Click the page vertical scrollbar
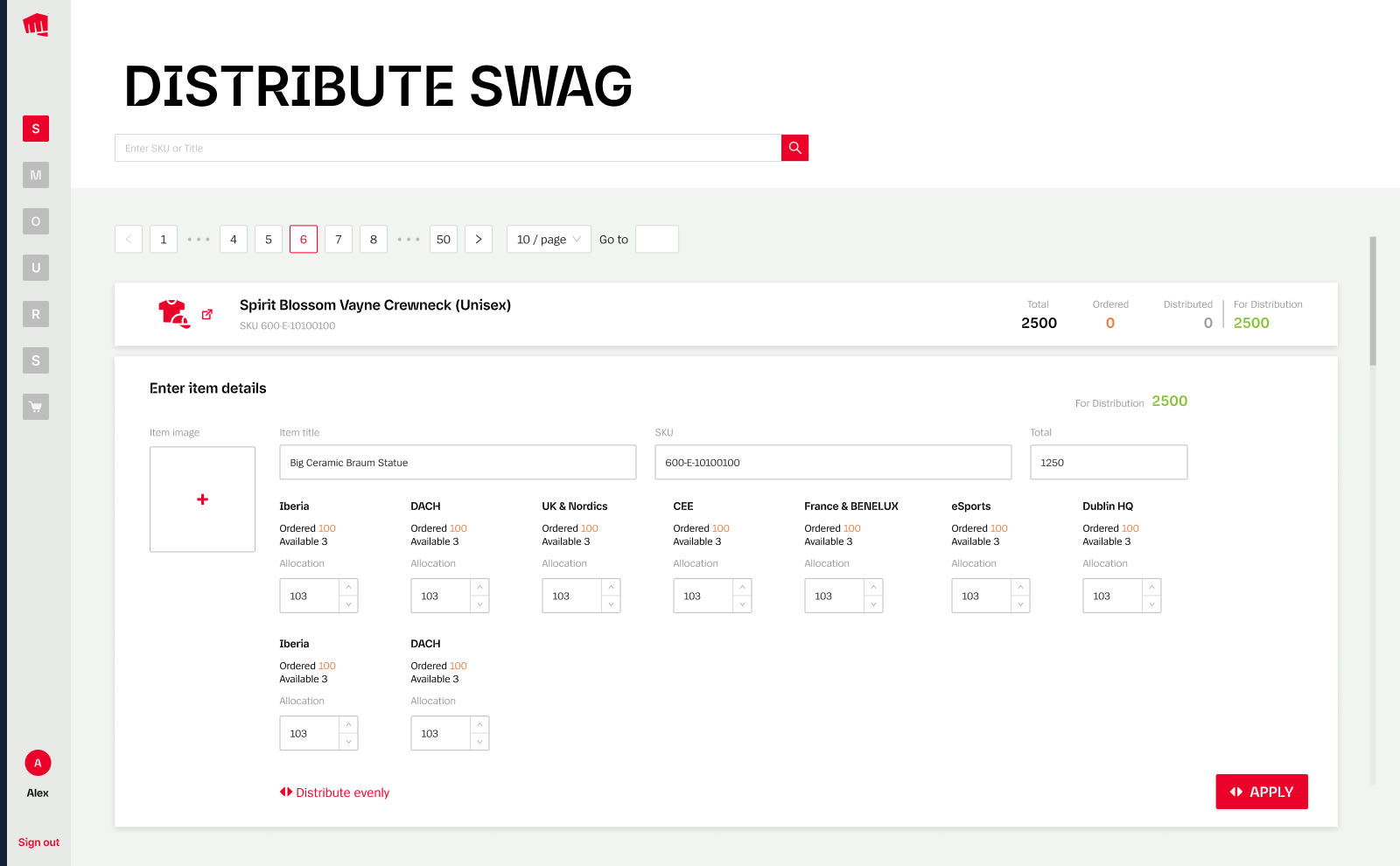The width and height of the screenshot is (1400, 866). click(1373, 301)
